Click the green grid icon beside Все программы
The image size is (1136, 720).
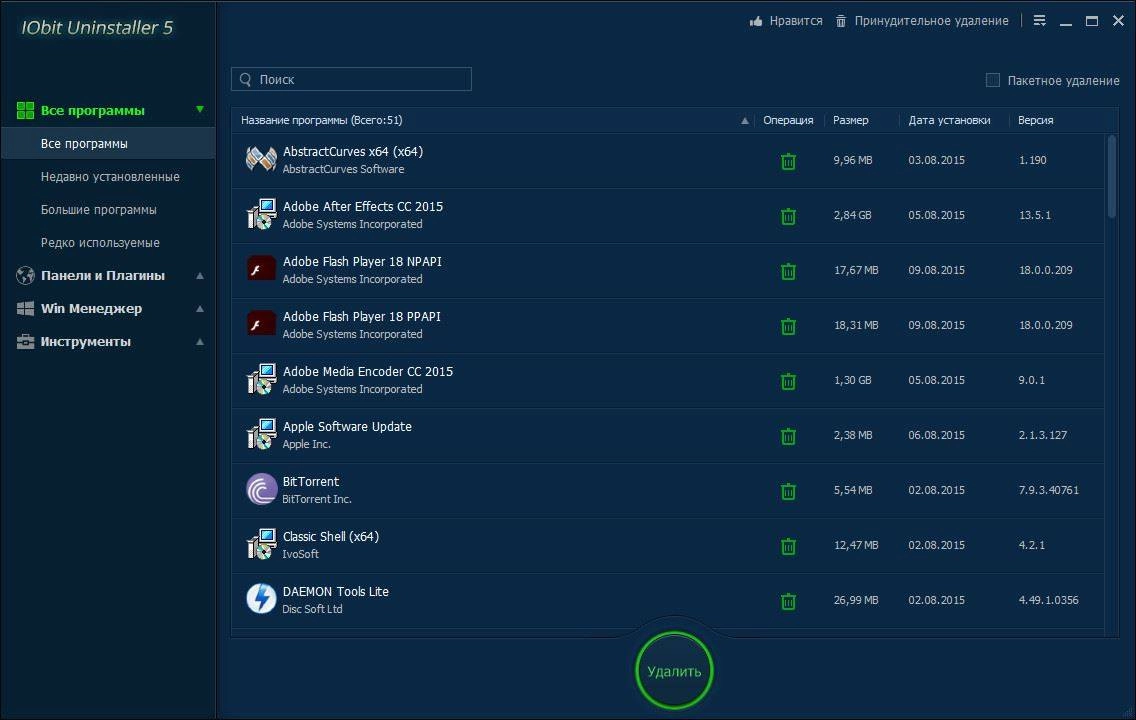coord(25,110)
